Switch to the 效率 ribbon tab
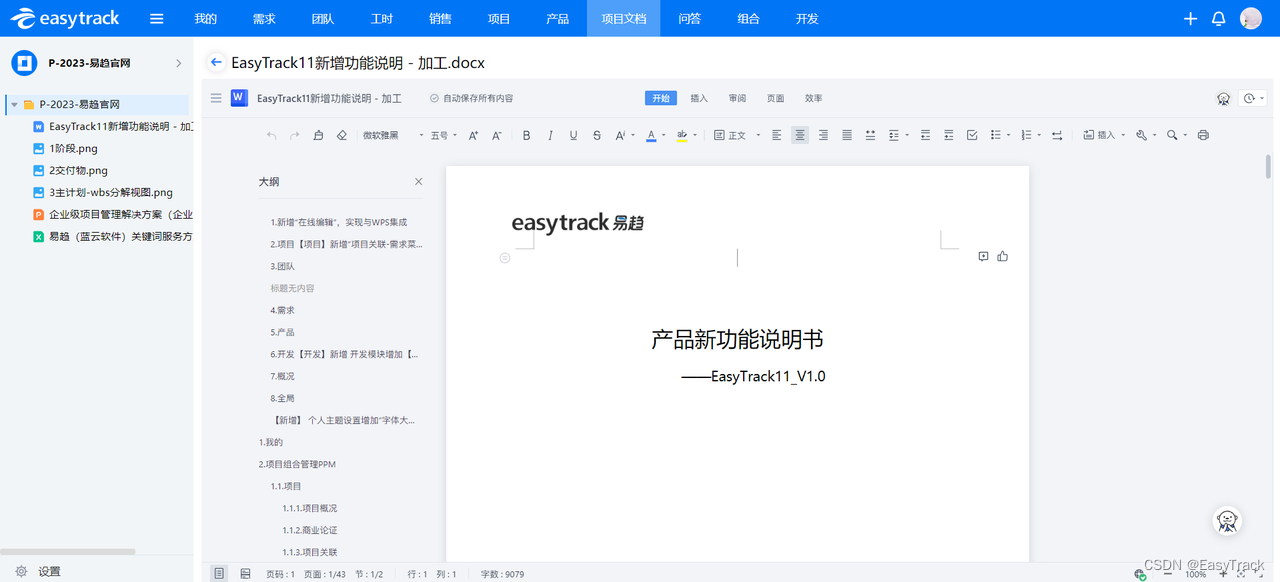 click(x=813, y=98)
